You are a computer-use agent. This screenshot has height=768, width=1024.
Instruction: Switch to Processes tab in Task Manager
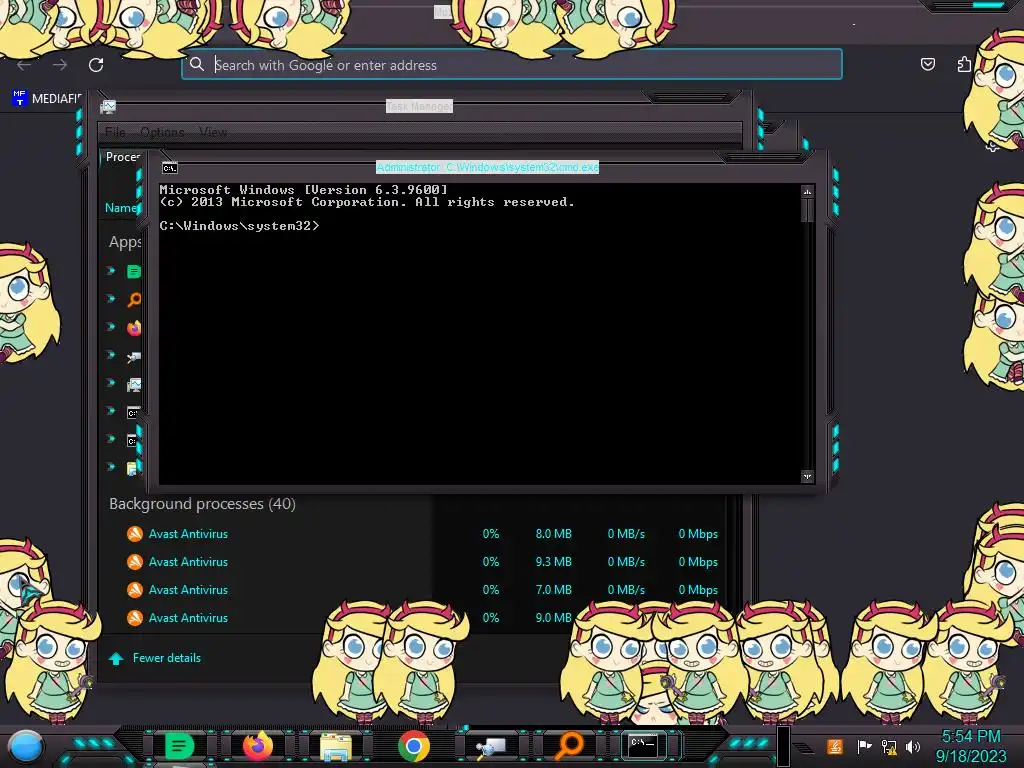tap(123, 157)
